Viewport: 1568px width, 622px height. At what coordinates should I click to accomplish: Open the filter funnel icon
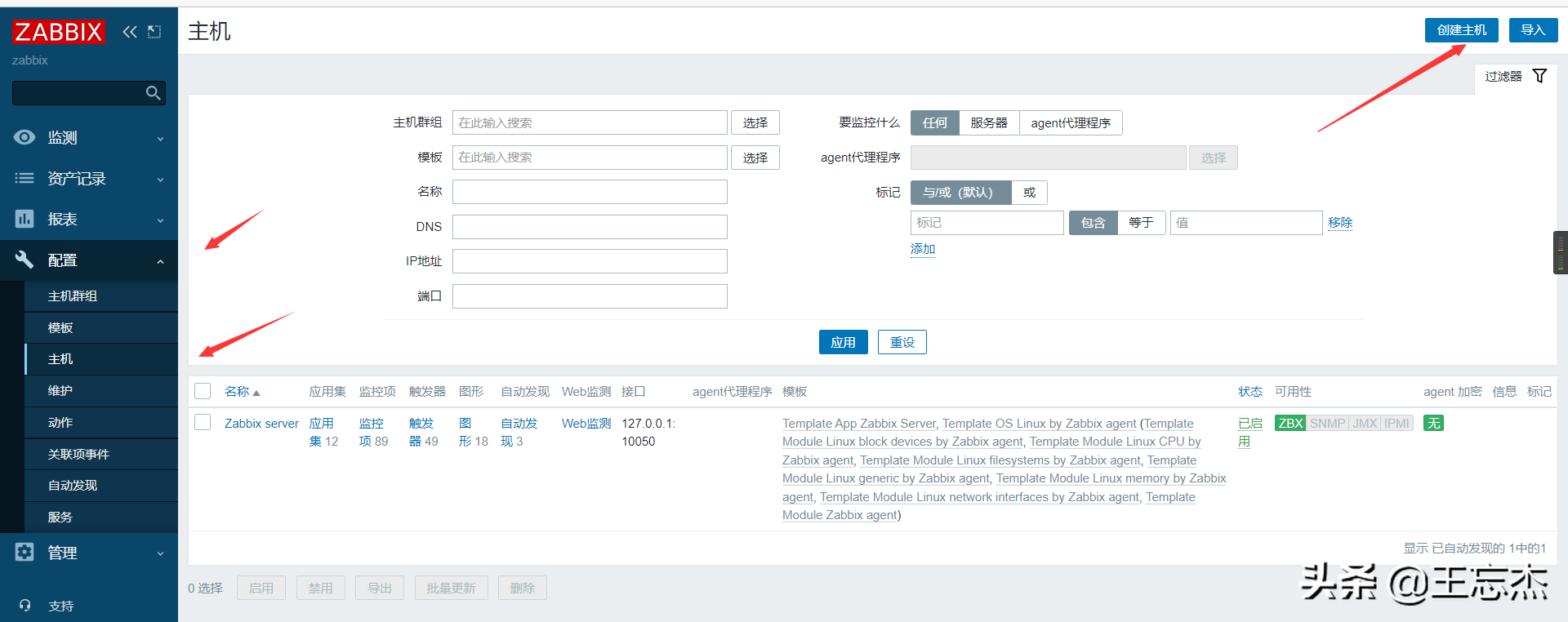point(1539,76)
